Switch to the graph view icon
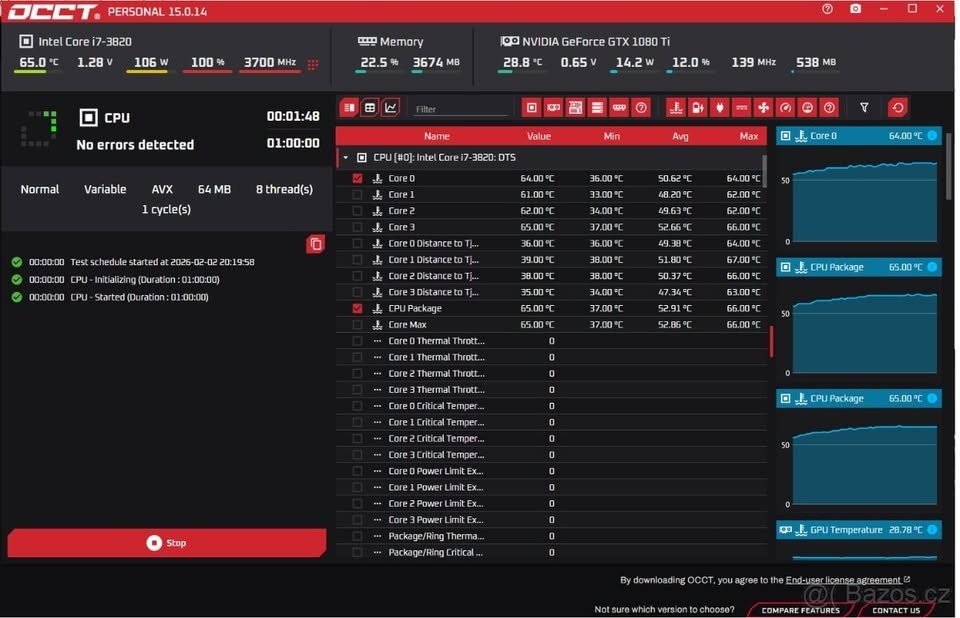Viewport: 960px width, 618px height. point(391,108)
